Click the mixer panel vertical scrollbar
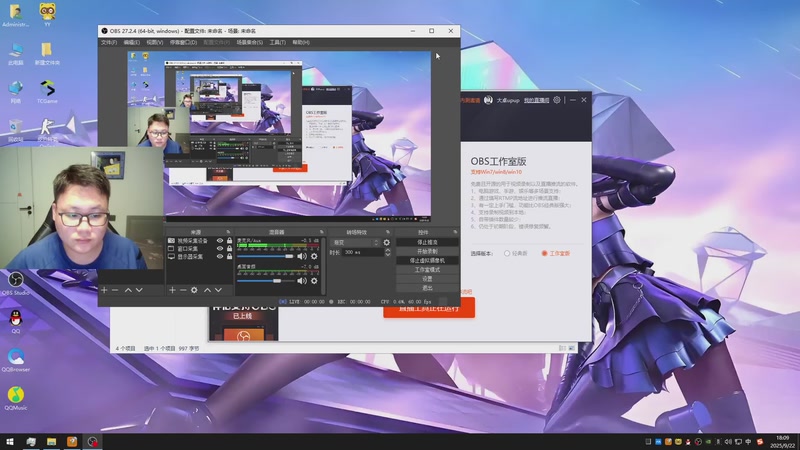The image size is (800, 450). (x=323, y=265)
